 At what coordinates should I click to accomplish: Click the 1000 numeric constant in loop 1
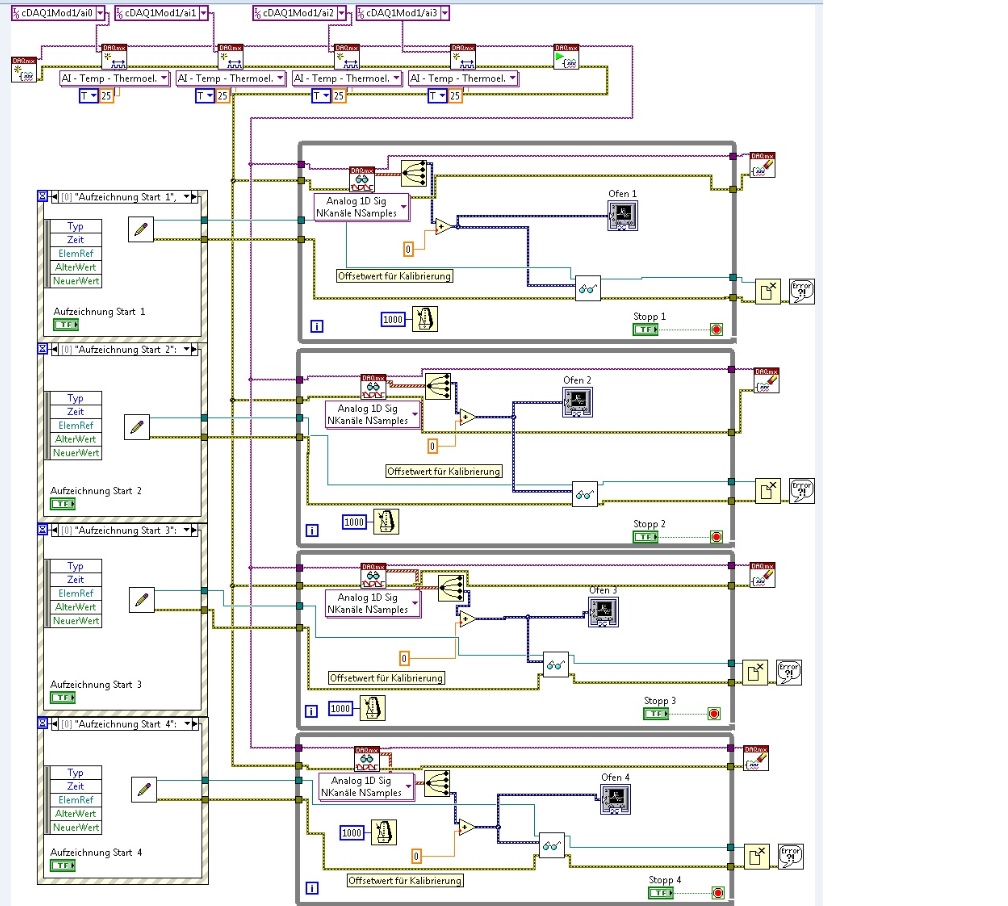(x=393, y=320)
